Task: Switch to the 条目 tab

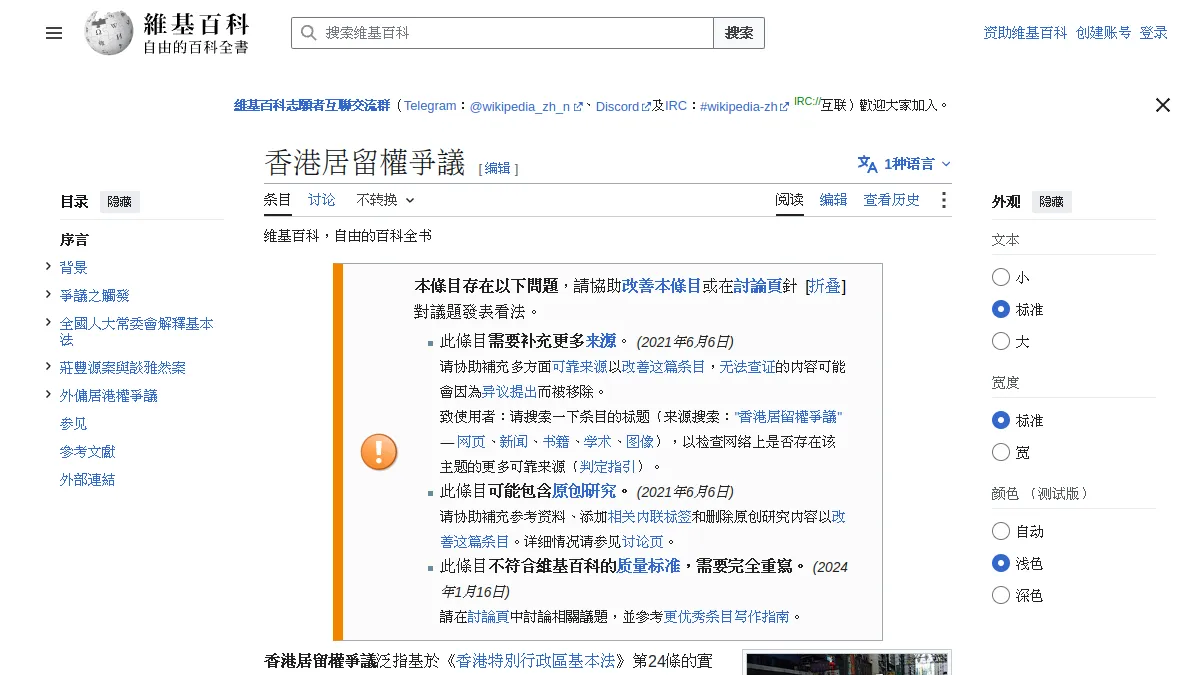Action: pyautogui.click(x=278, y=200)
